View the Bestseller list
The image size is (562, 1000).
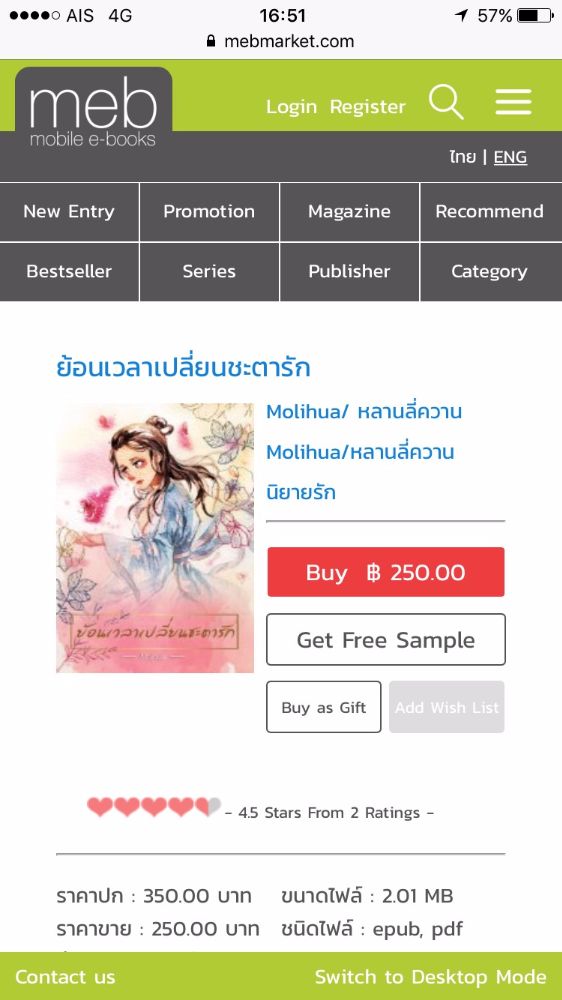point(69,272)
